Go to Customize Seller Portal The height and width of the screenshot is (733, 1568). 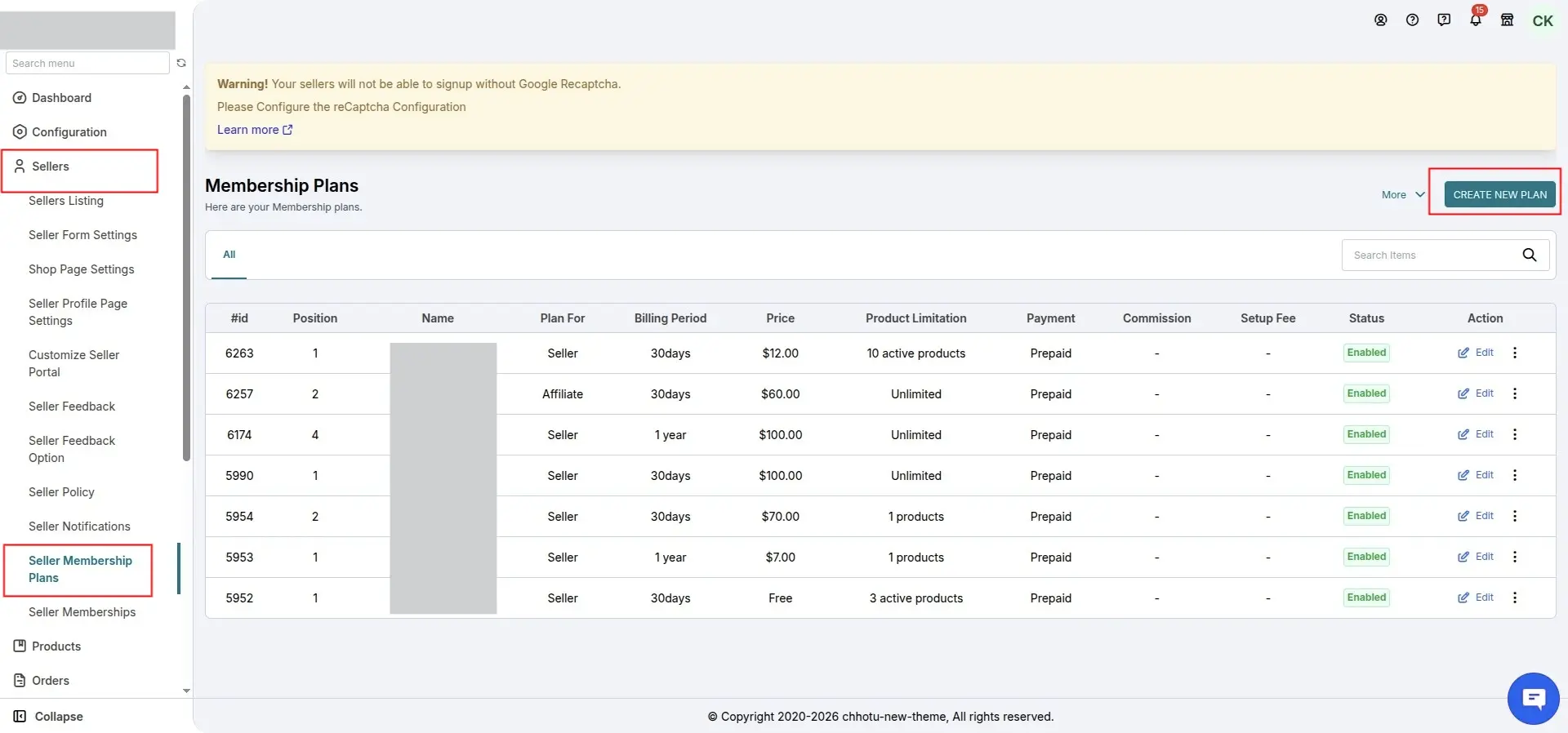point(73,363)
